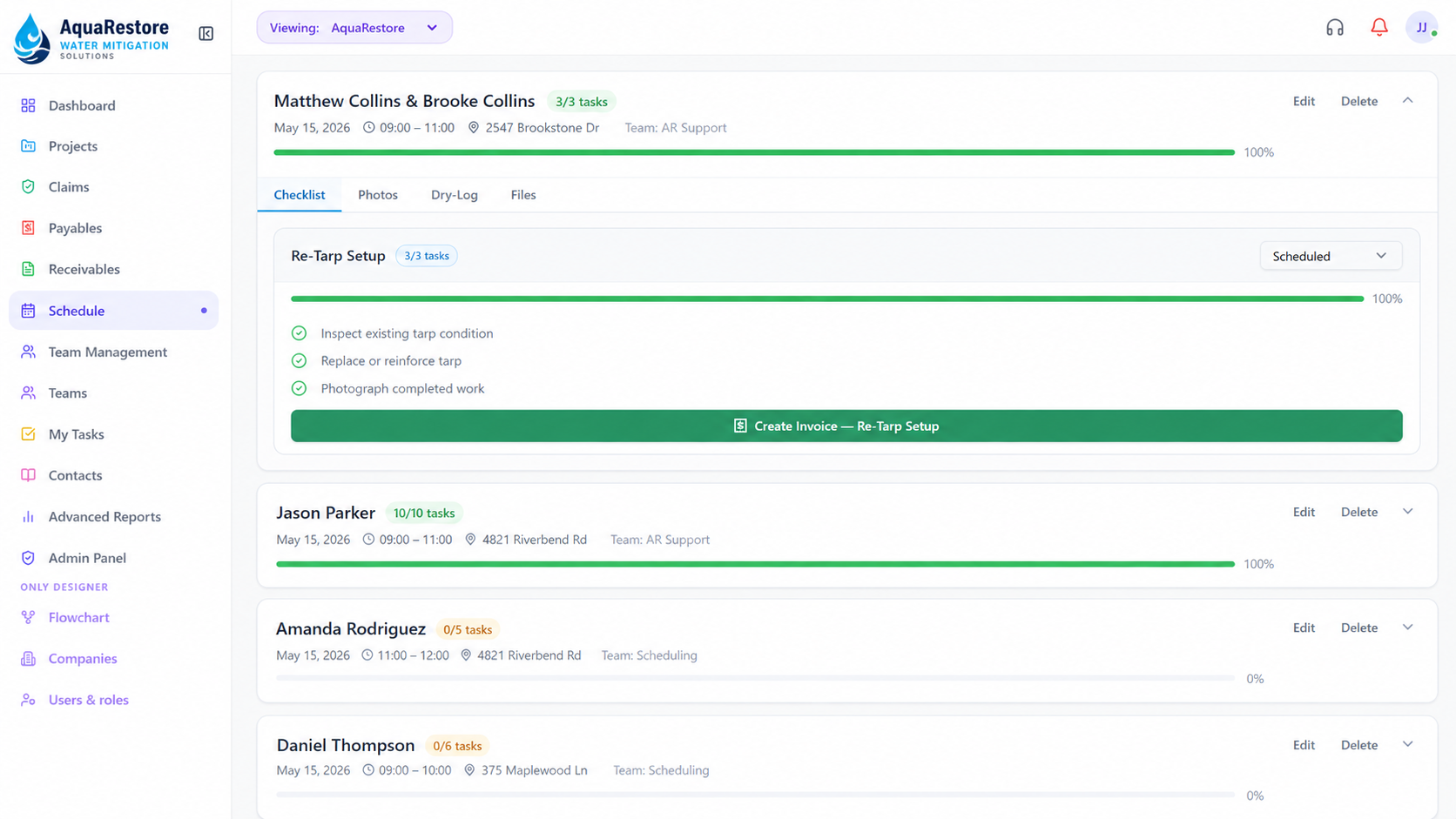
Task: Click the Teams icon in sidebar
Action: pyautogui.click(x=28, y=393)
